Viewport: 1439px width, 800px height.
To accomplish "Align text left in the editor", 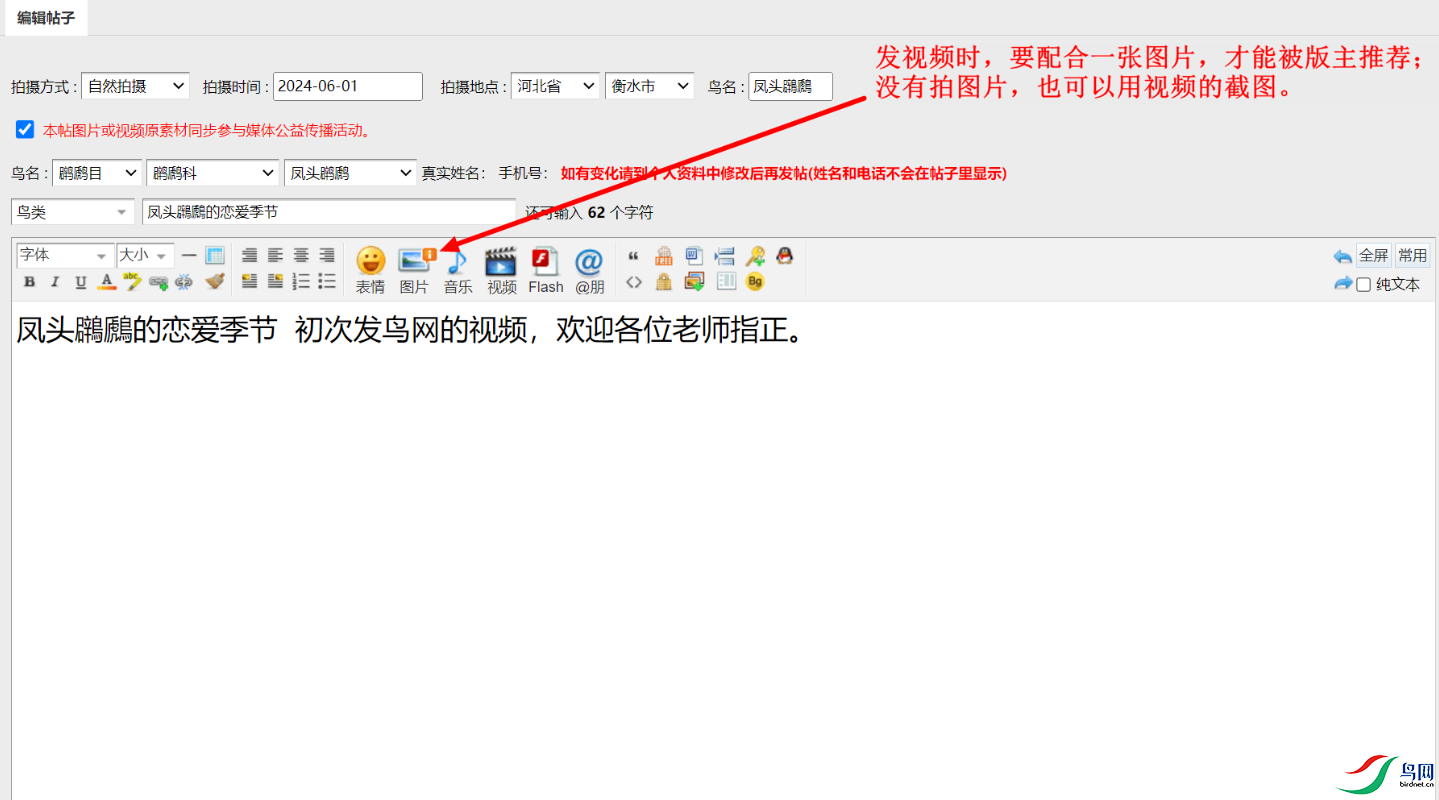I will tap(275, 256).
